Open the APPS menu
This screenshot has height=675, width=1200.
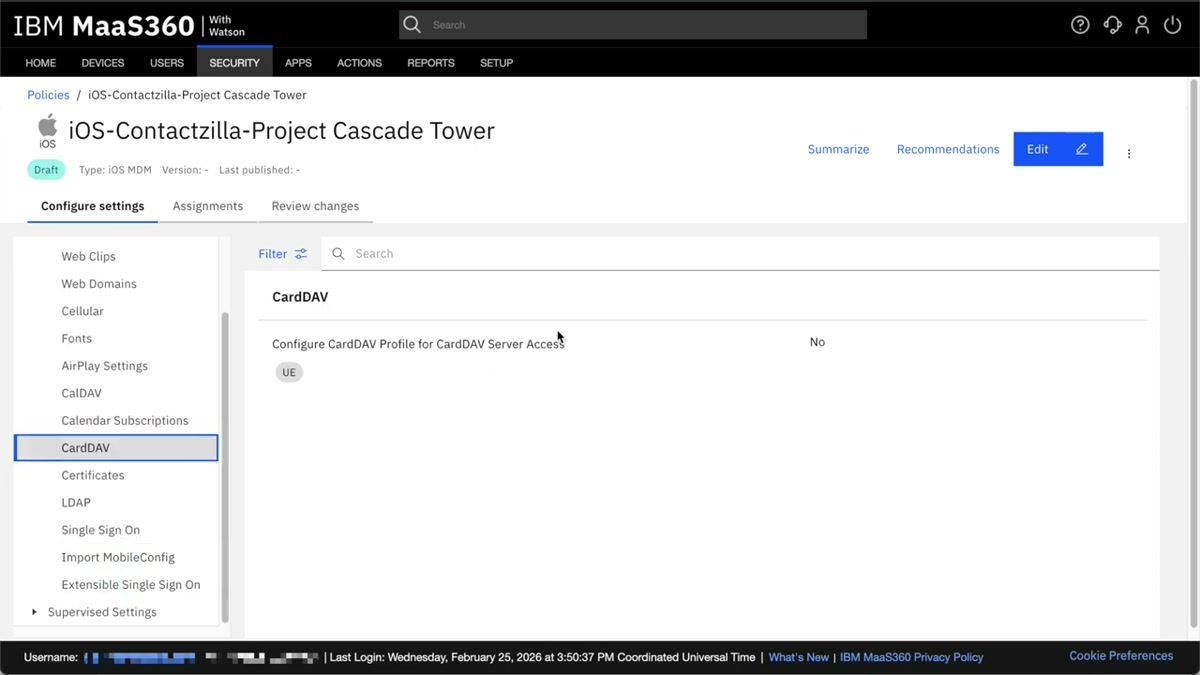click(x=298, y=63)
